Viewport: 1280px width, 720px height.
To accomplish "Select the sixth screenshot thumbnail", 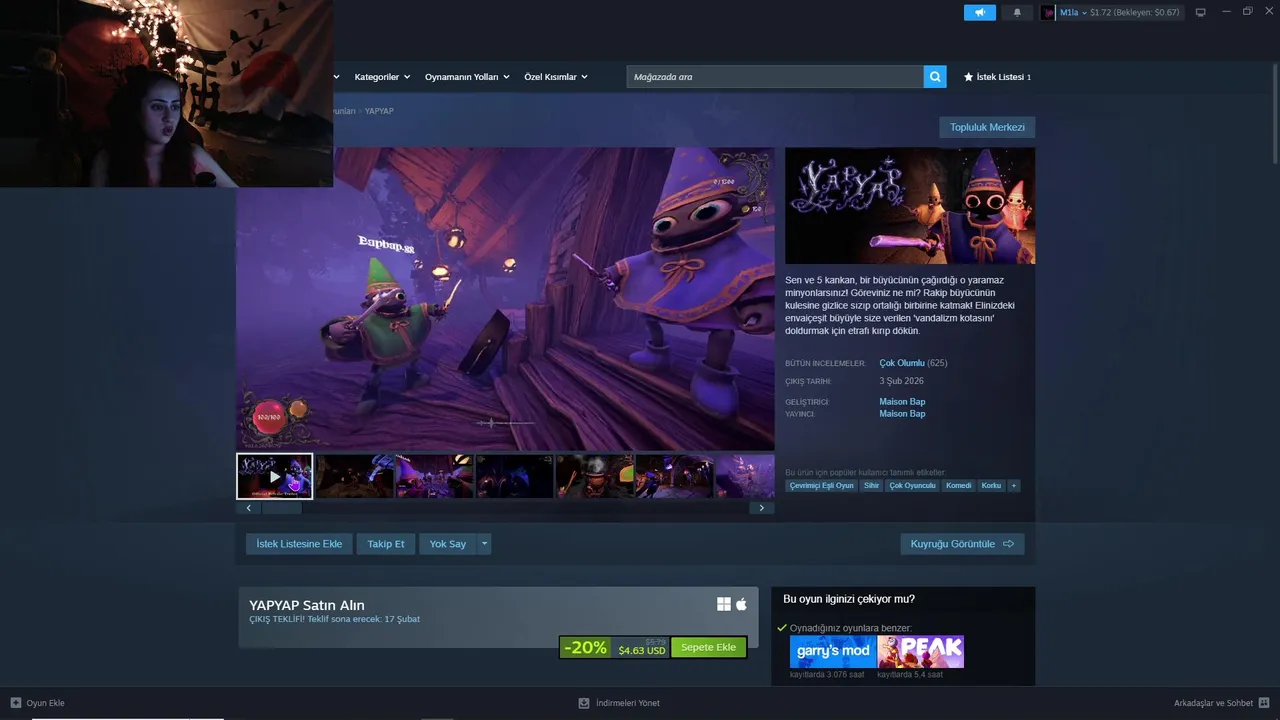I will (674, 476).
